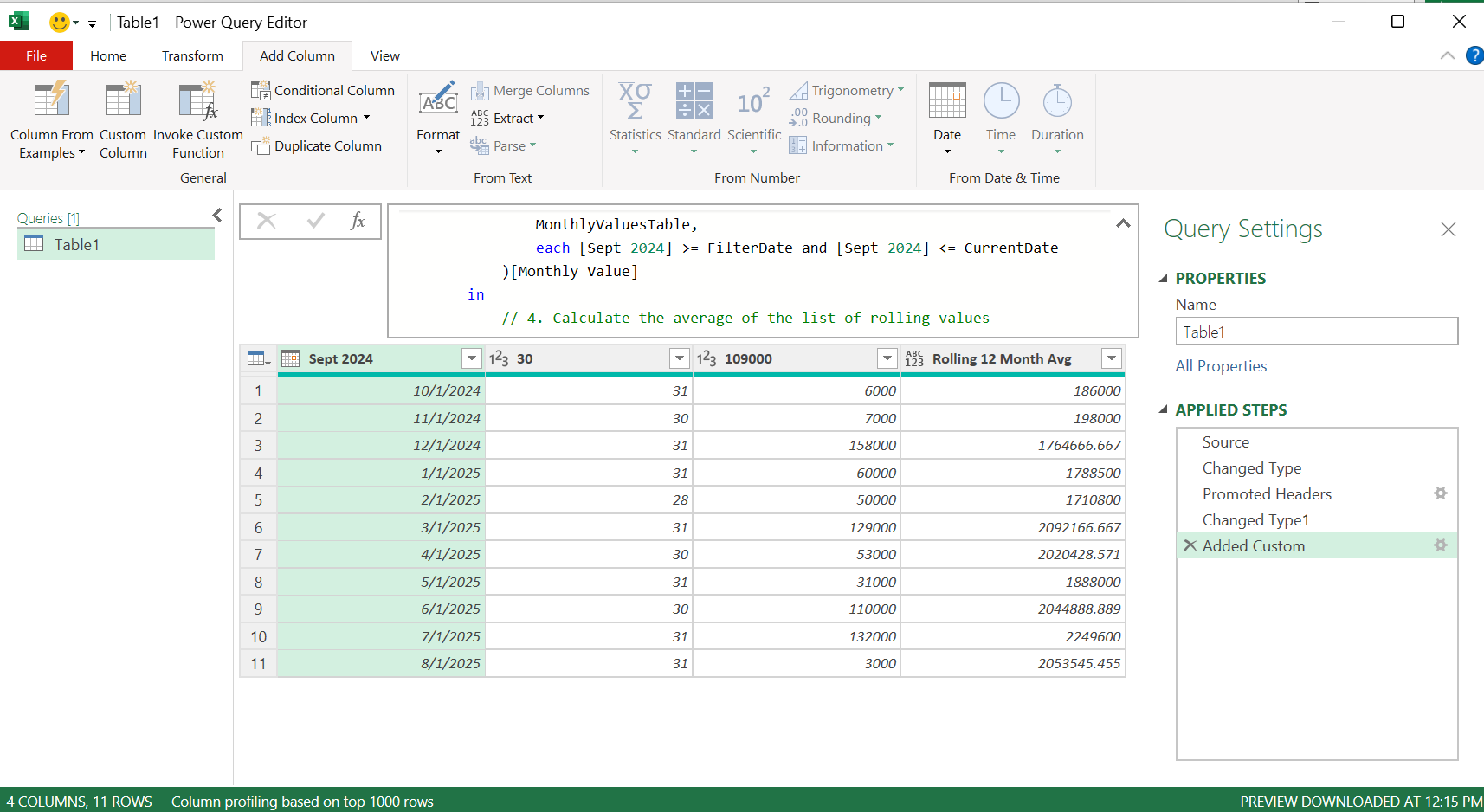Open the Date column tool
This screenshot has height=812, width=1484.
(x=947, y=119)
